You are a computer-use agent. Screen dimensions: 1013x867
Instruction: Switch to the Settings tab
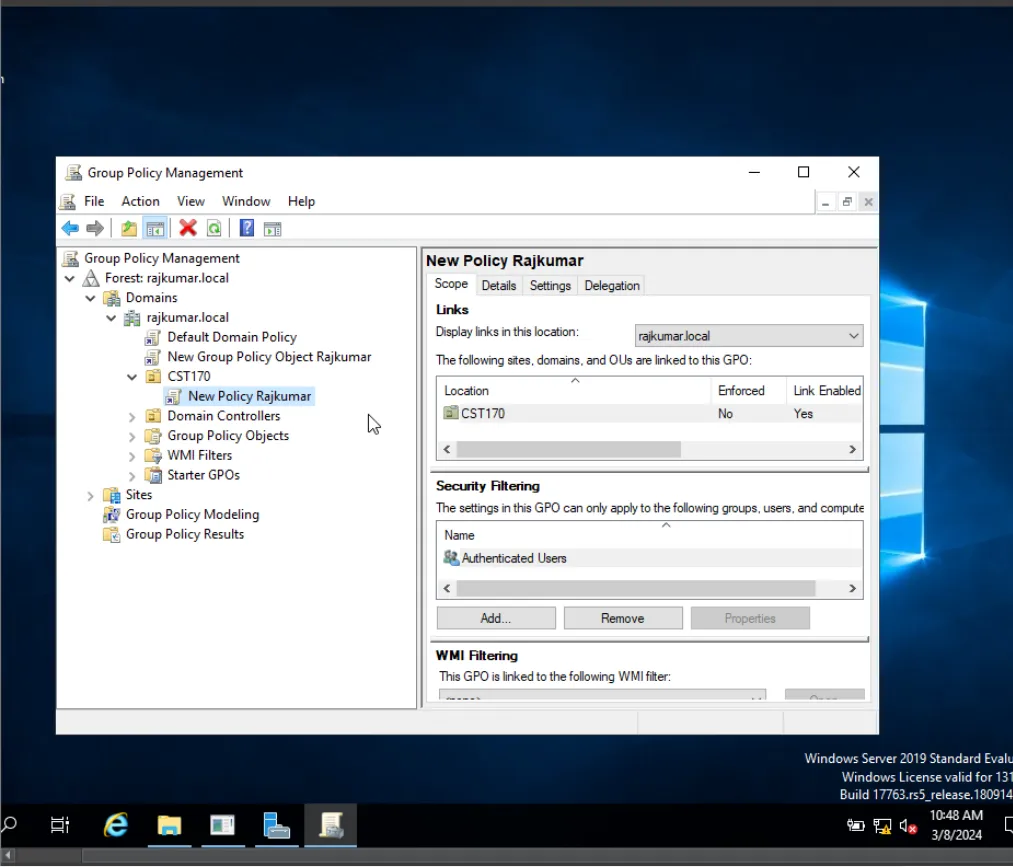[x=550, y=286]
